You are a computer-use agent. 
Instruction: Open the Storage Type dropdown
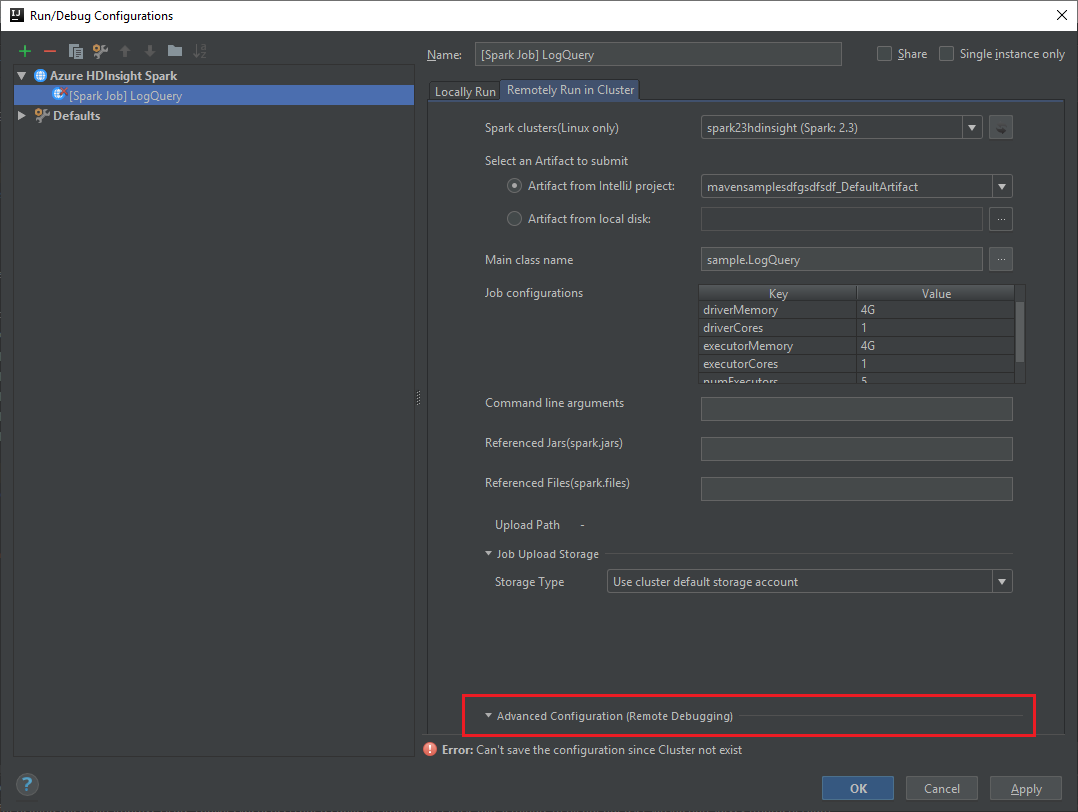(1001, 581)
